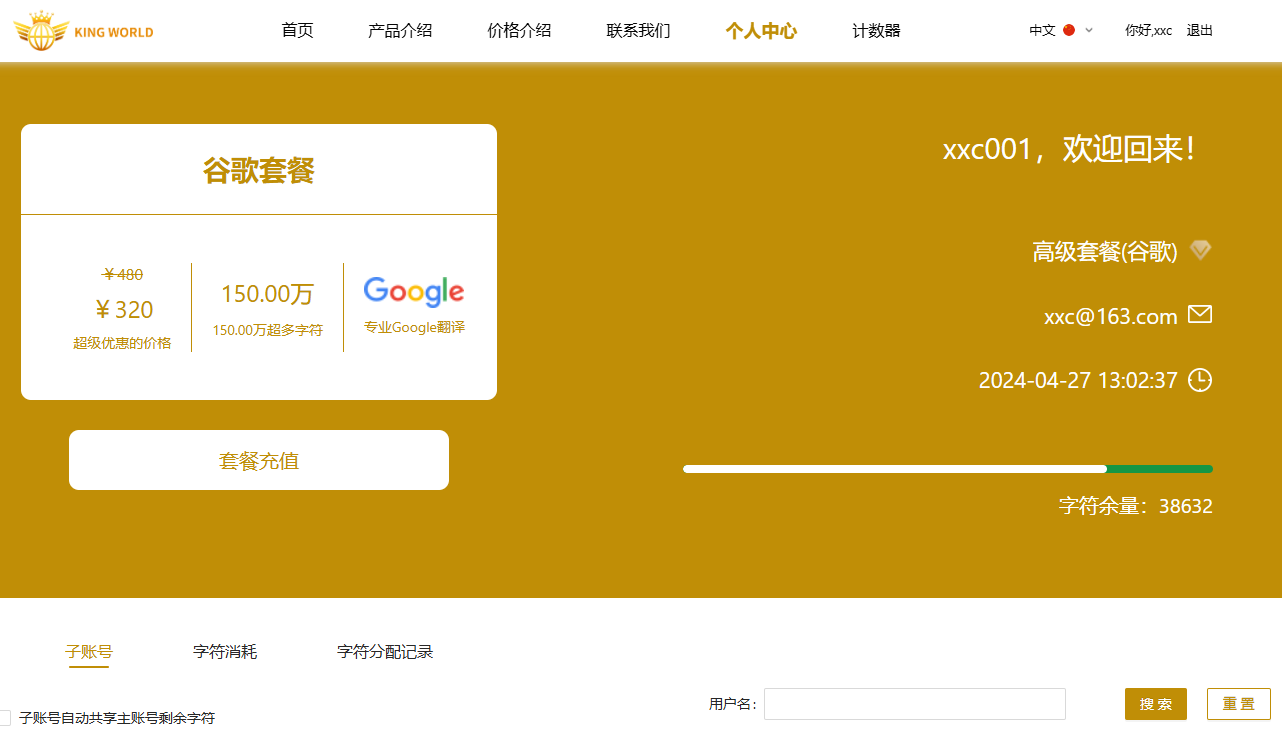This screenshot has width=1282, height=740.
Task: Click the Google logo in the package card
Action: tap(413, 291)
